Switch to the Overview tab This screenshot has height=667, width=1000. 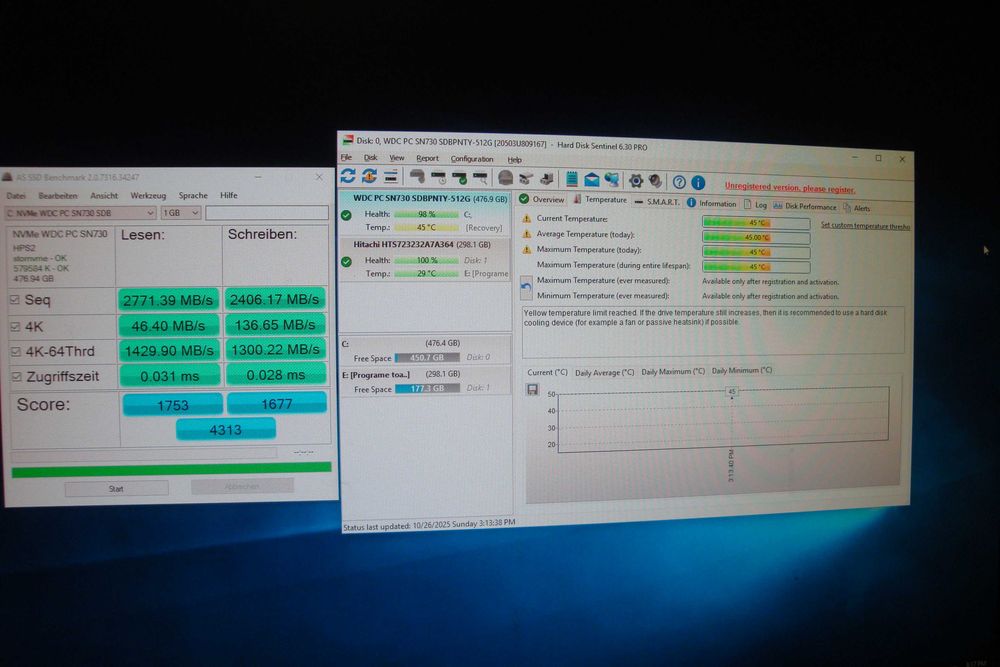(542, 200)
